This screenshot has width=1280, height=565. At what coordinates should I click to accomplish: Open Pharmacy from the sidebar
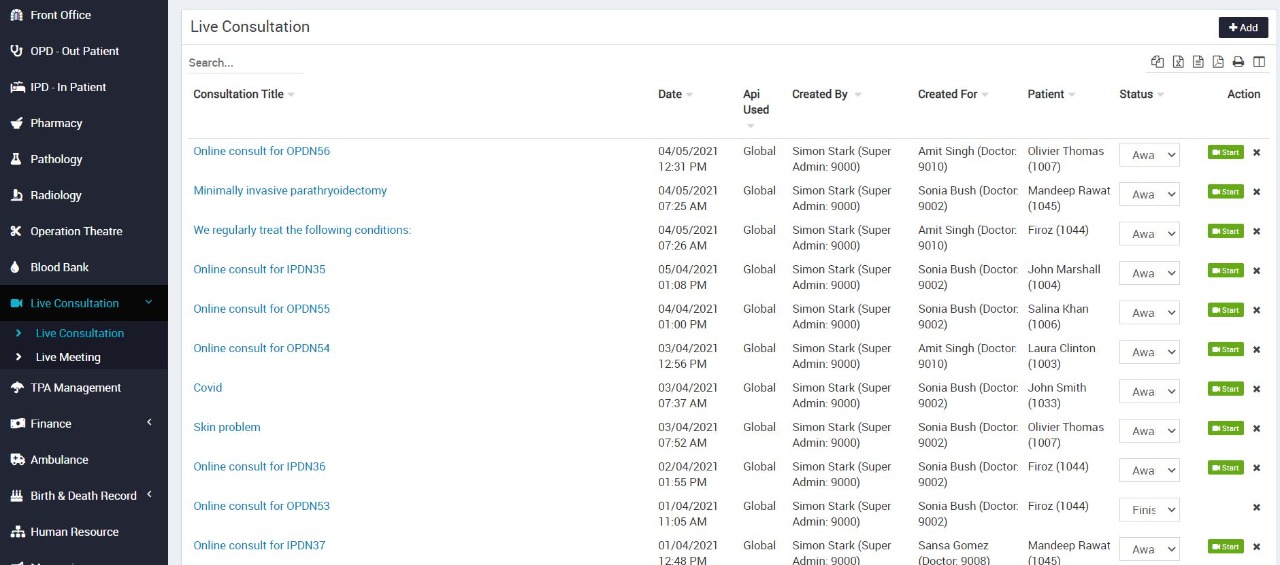pos(56,123)
